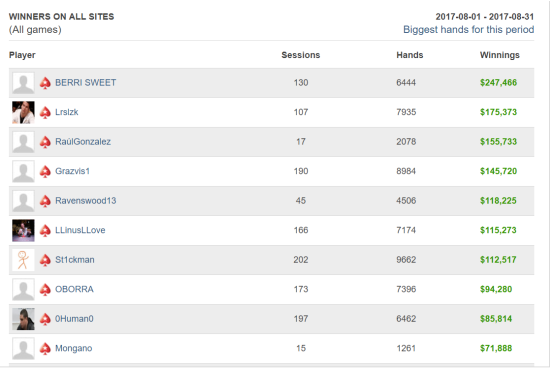
Task: Open Lrslzk's avatar photo
Action: click(x=24, y=112)
